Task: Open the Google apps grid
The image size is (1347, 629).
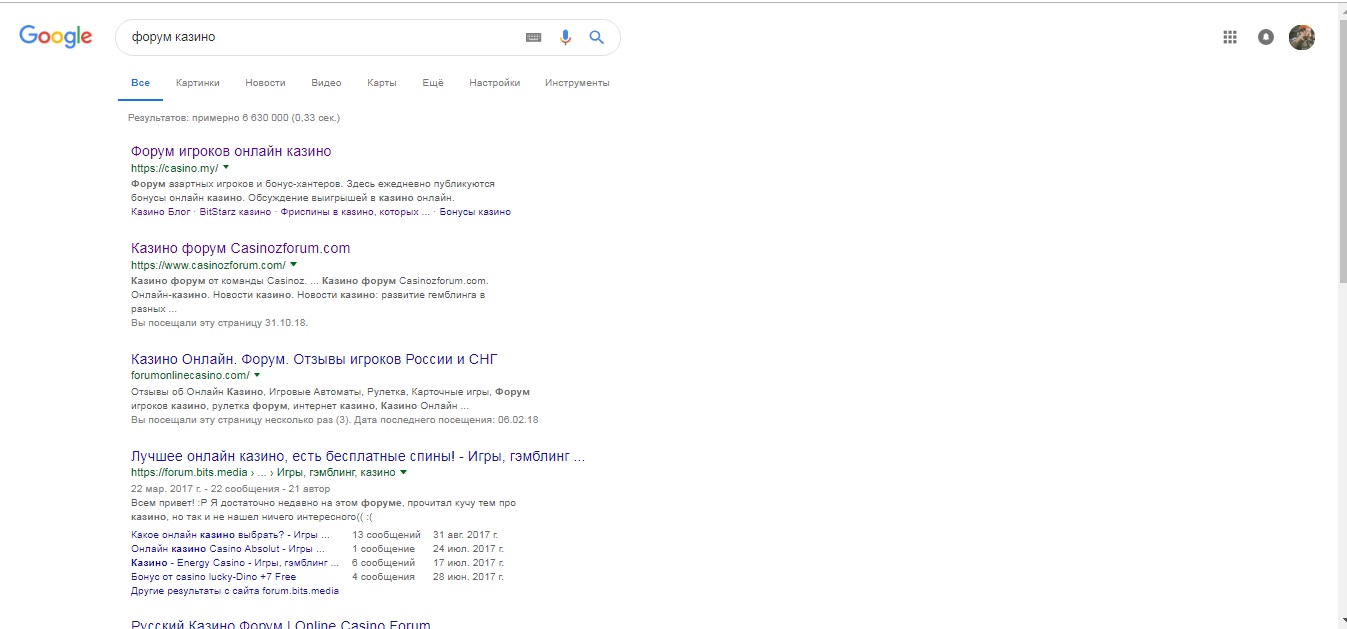Action: [1230, 37]
